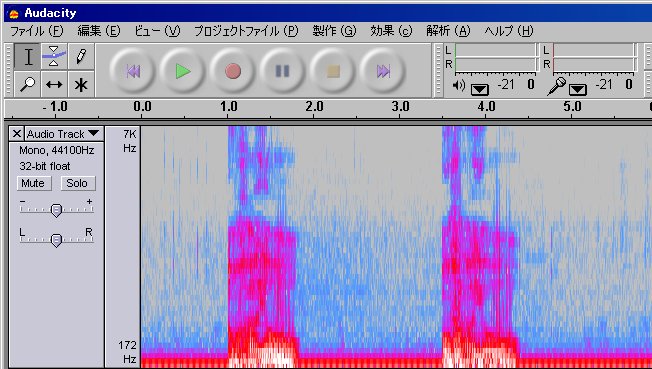Click the 32-bit float track info text
Viewport: 652px width, 369px height.
(44, 166)
